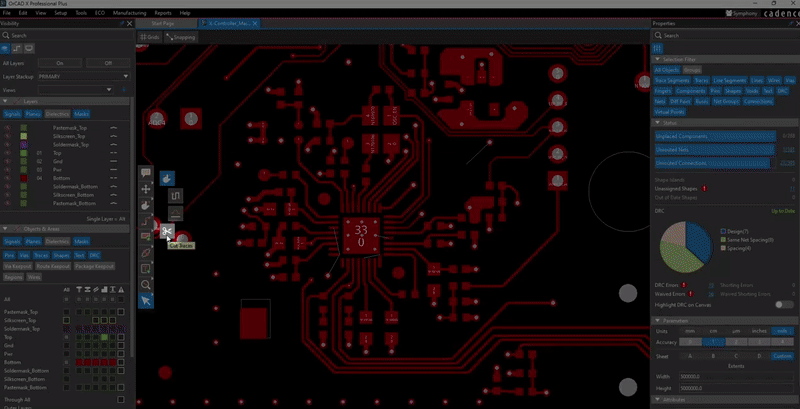Select the Move tool with four arrows
Screen dimensions: 800x409
tap(146, 189)
